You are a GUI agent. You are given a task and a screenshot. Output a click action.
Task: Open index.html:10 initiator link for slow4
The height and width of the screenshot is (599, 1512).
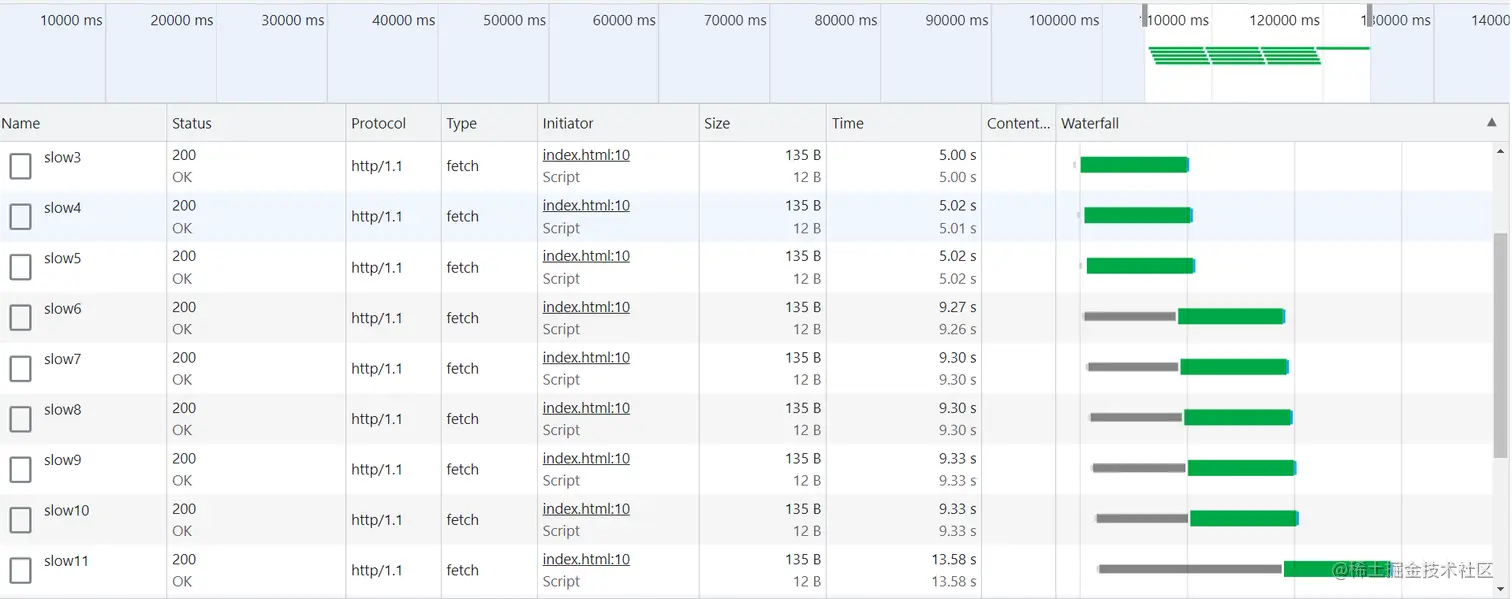(x=586, y=205)
